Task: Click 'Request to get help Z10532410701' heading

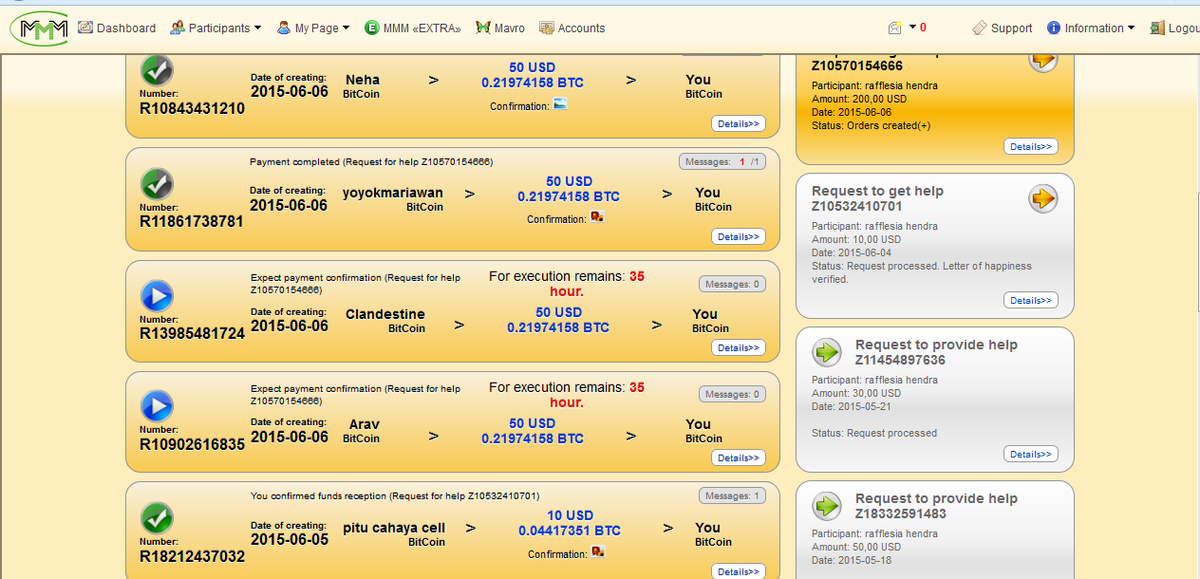Action: coord(877,198)
